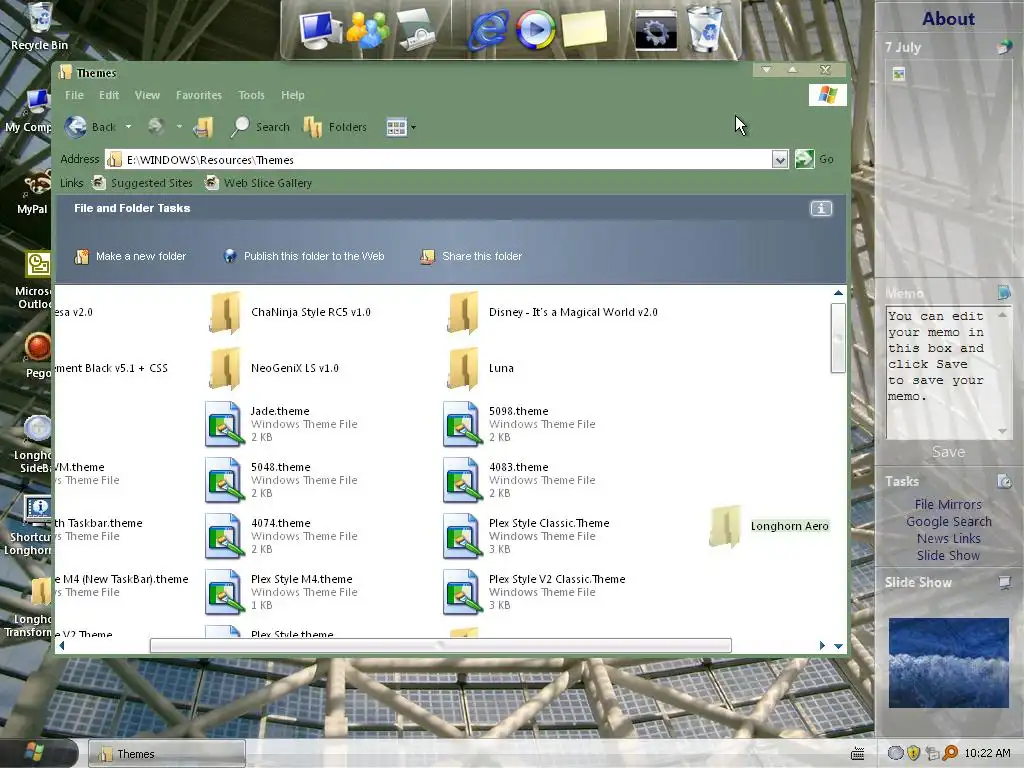Open the File Mirrors sidebar task
The width and height of the screenshot is (1024, 768).
click(x=948, y=504)
